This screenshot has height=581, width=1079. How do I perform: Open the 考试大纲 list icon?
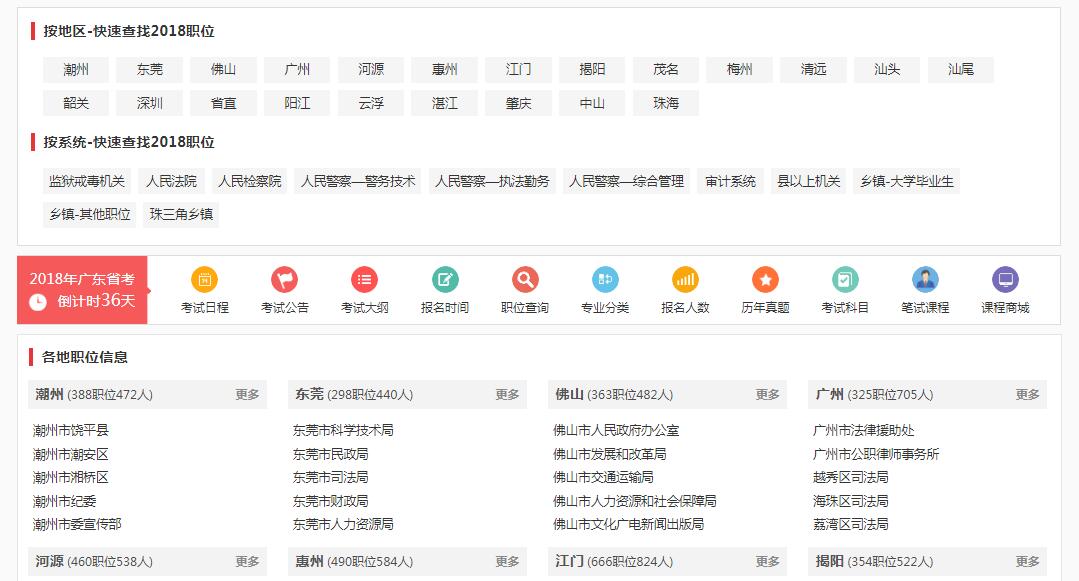365,279
